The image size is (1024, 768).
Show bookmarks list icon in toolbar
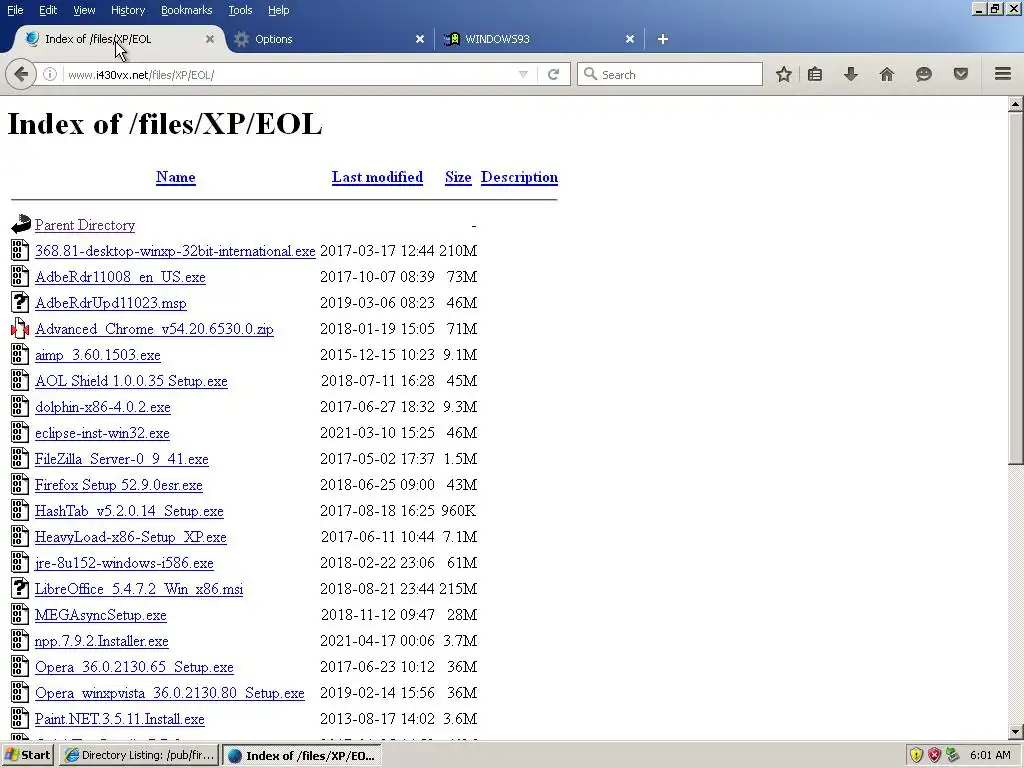pos(814,74)
